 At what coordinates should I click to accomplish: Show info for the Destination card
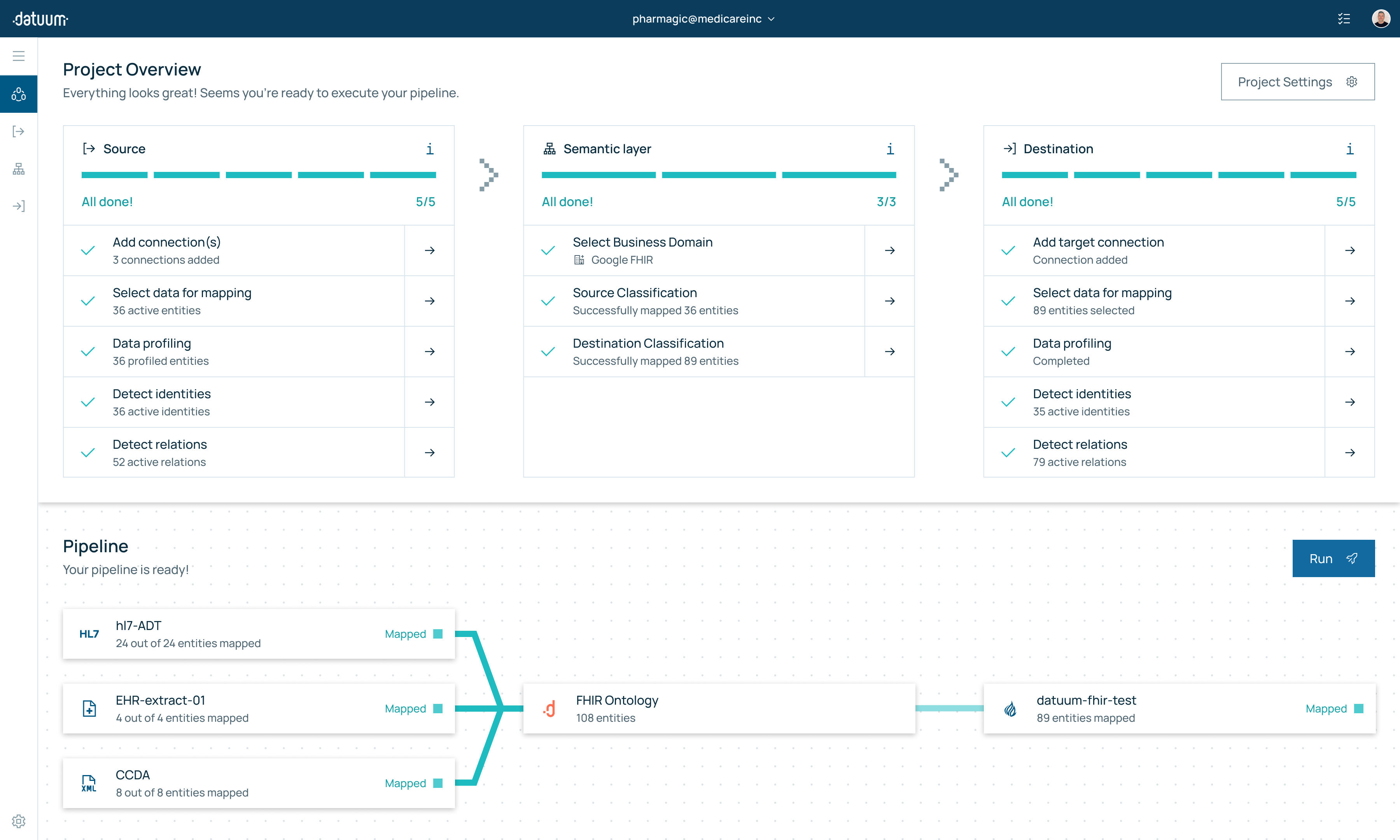tap(1349, 149)
